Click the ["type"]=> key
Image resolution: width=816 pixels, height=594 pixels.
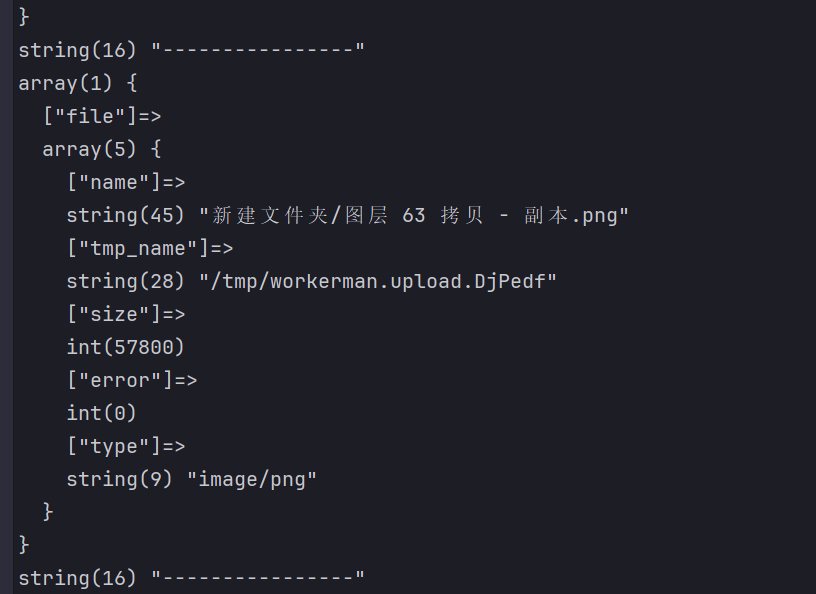126,446
